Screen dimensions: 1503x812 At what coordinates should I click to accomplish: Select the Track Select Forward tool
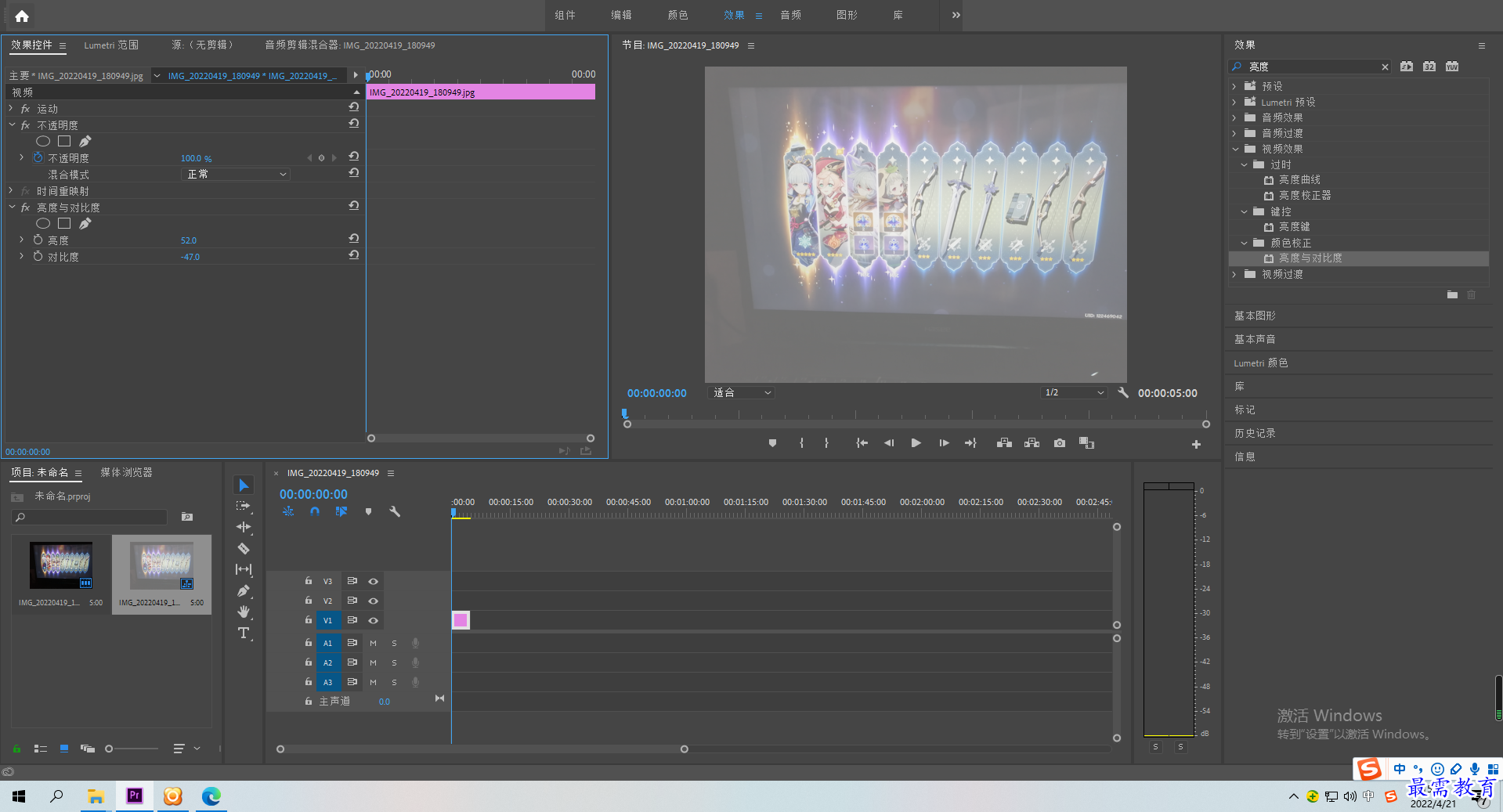244,506
